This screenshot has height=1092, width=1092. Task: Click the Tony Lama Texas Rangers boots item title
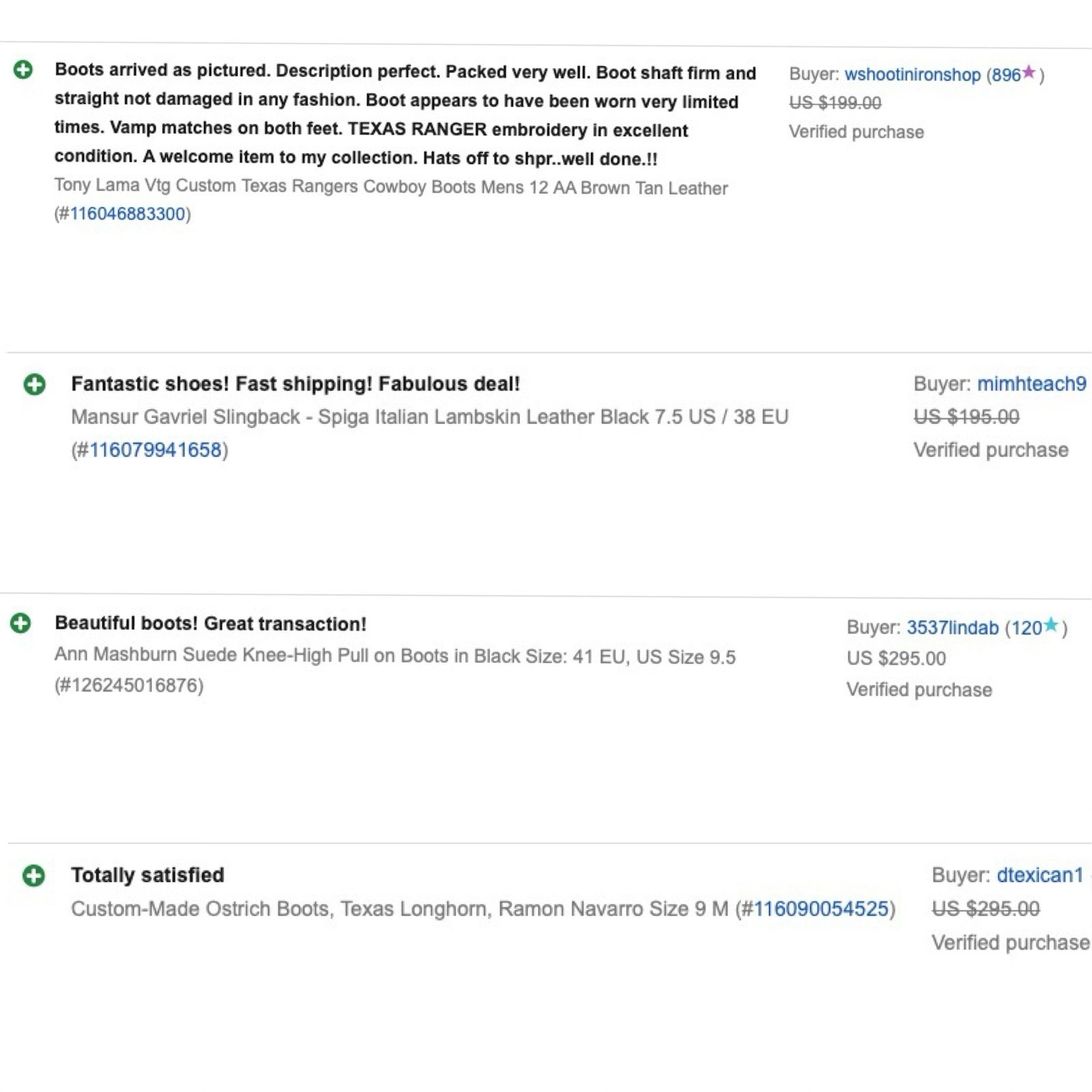click(x=391, y=186)
